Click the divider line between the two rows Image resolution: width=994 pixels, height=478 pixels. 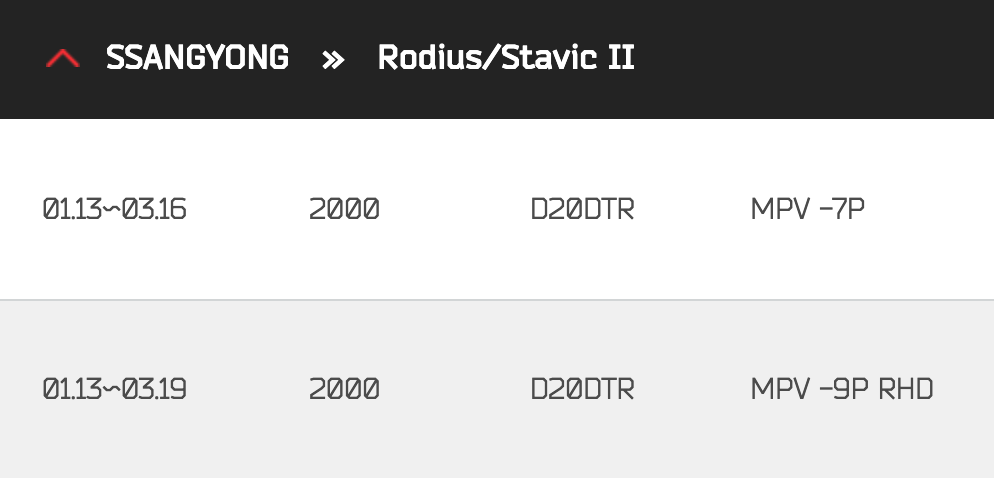coord(497,300)
